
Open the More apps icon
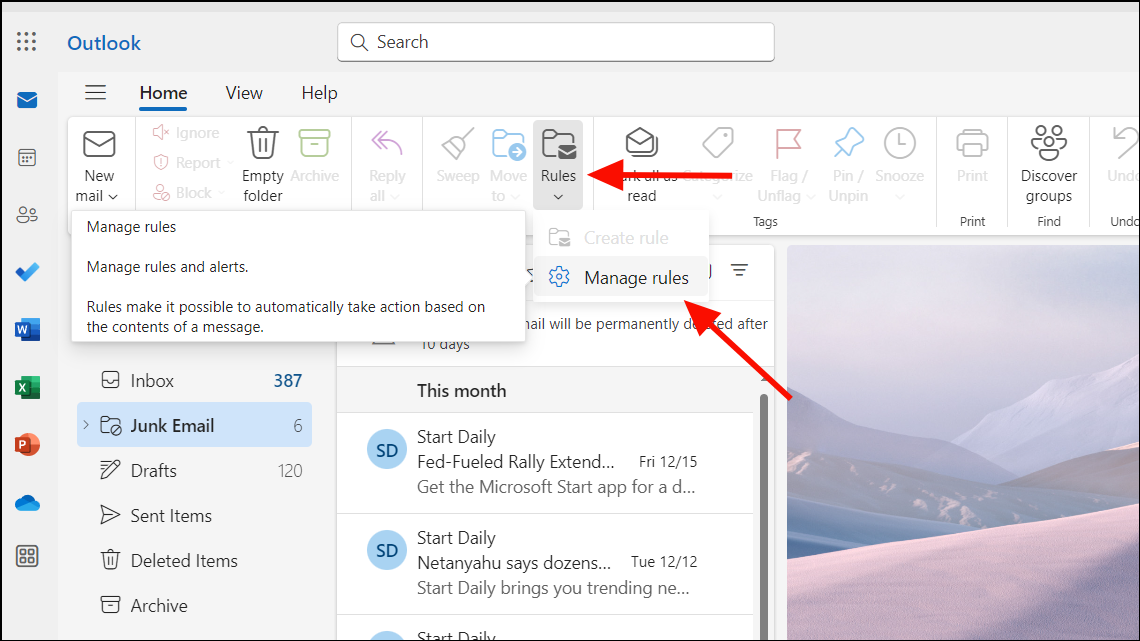tap(27, 557)
